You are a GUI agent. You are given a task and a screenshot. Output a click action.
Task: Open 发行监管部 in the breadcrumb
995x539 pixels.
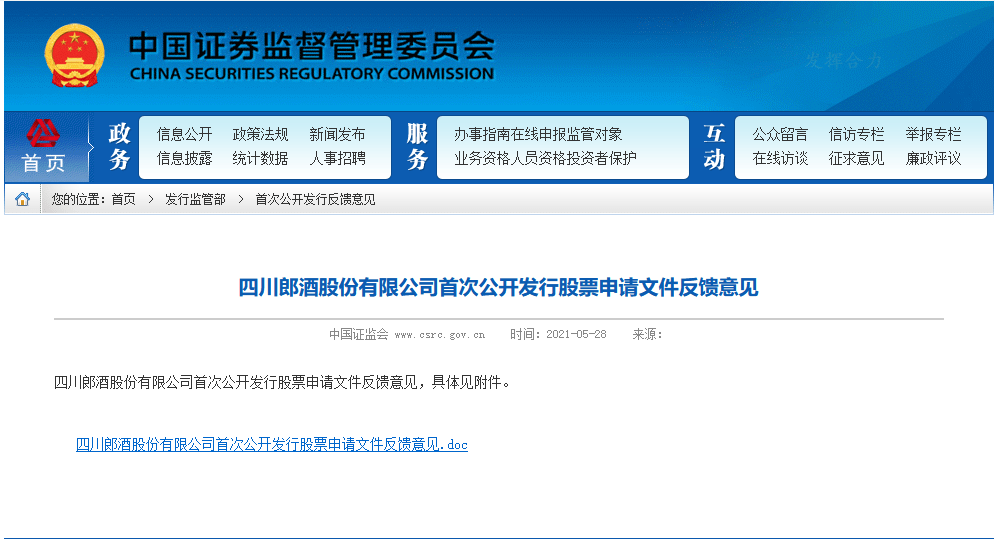[x=195, y=199]
